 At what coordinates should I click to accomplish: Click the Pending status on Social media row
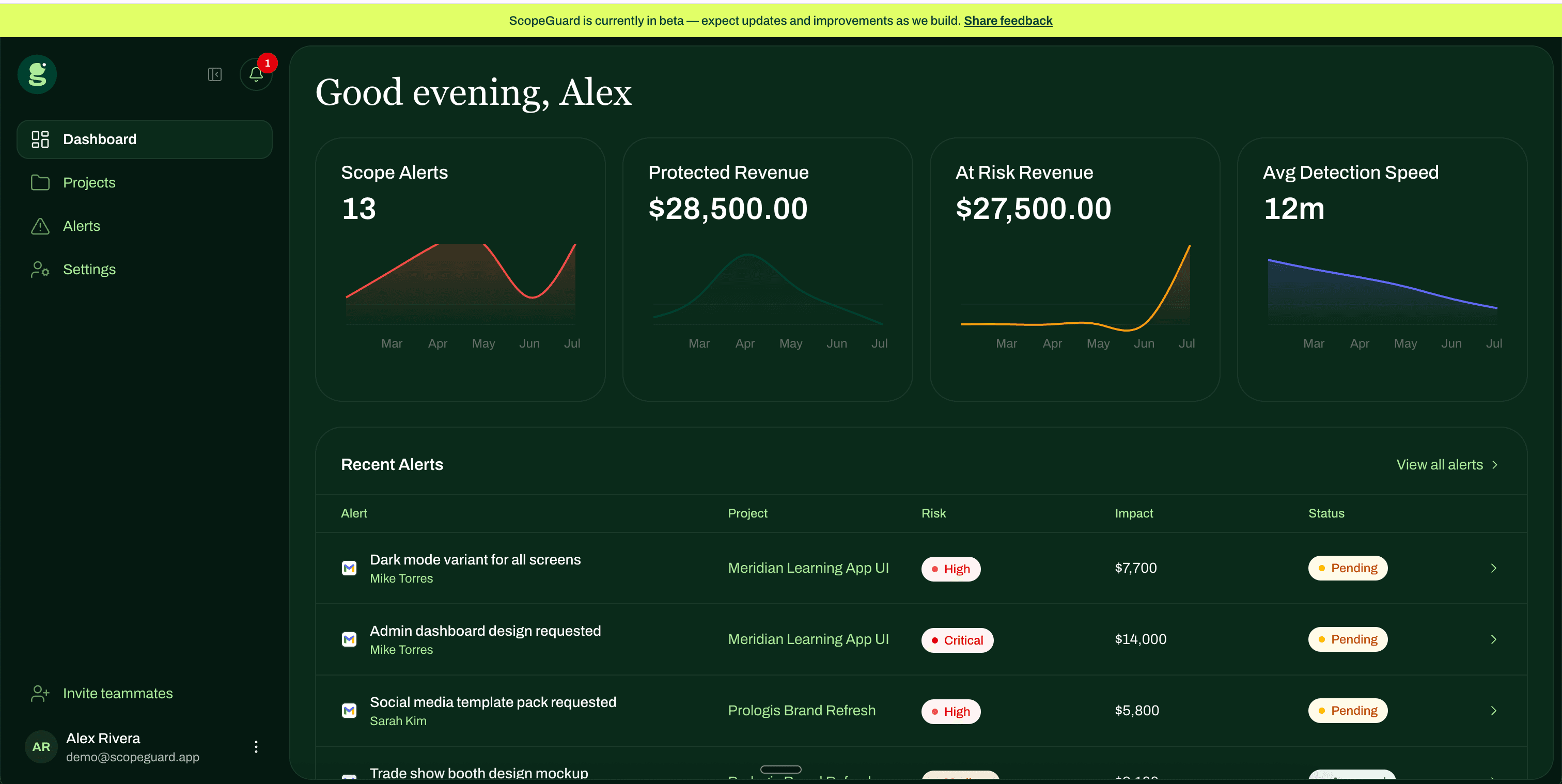coord(1347,711)
